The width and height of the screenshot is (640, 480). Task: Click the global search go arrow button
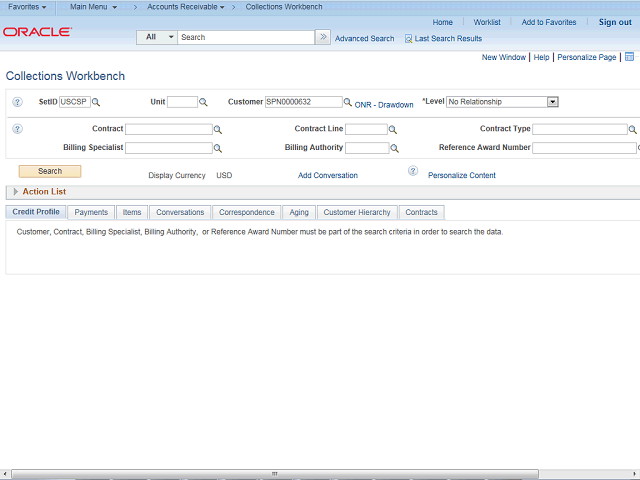[323, 37]
